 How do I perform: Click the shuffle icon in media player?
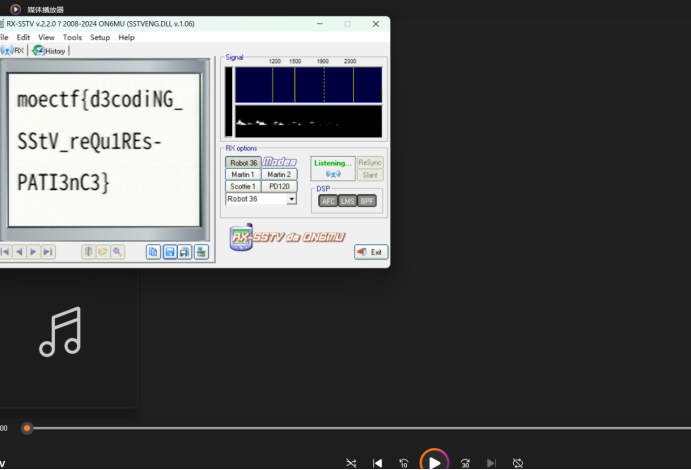pos(351,463)
